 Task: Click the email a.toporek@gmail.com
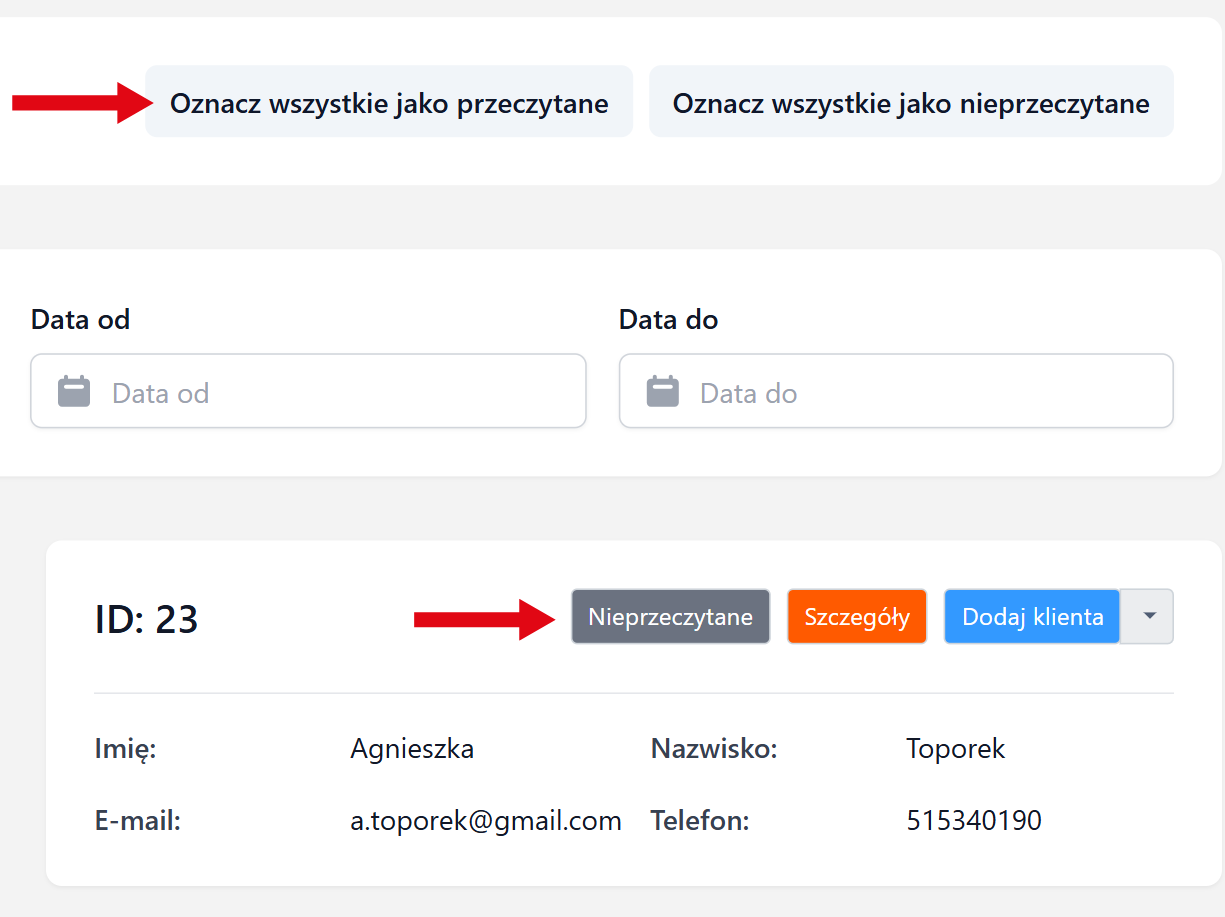coord(486,821)
